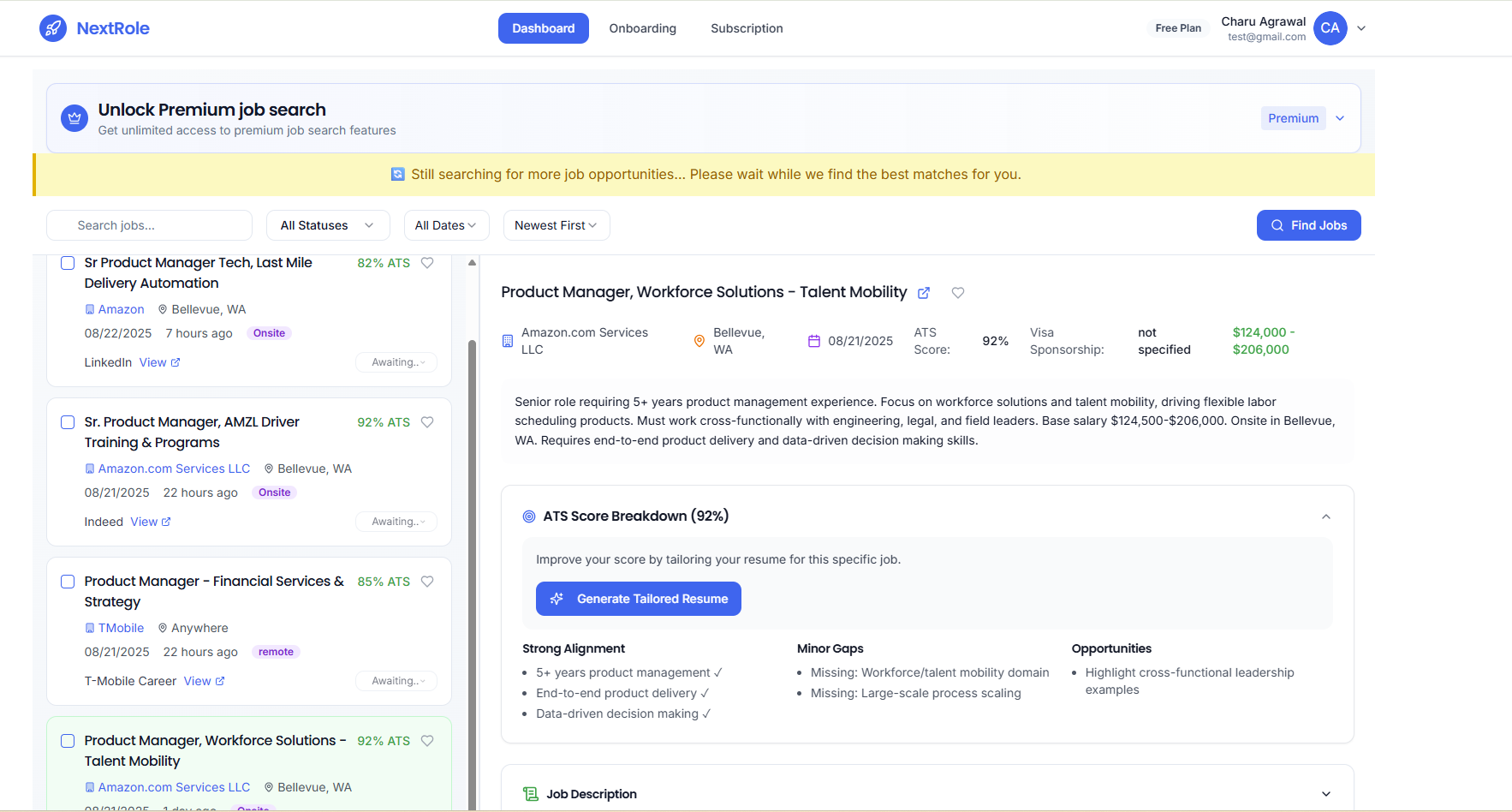Image resolution: width=1512 pixels, height=812 pixels.
Task: Open the Subscription tab
Action: [x=747, y=28]
